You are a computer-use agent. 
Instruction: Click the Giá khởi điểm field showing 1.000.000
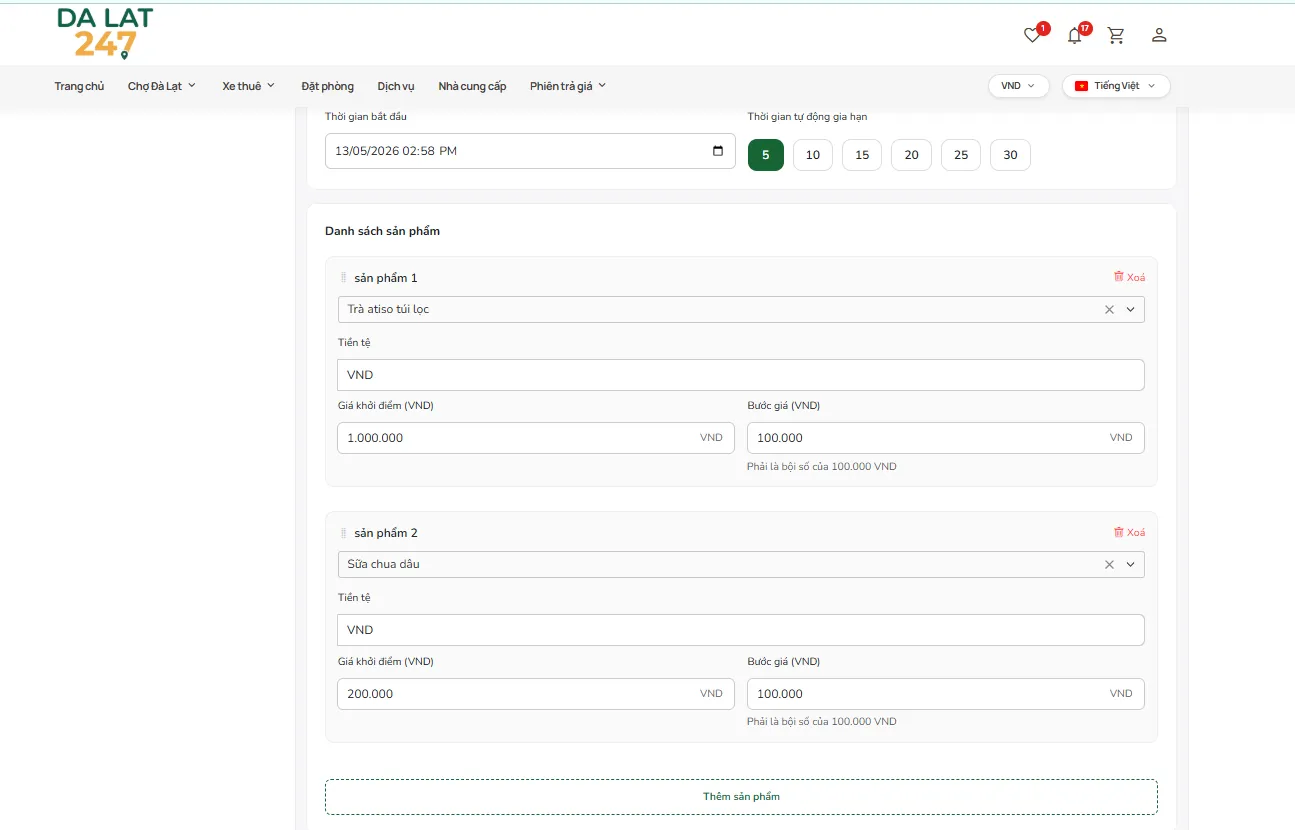tap(536, 438)
